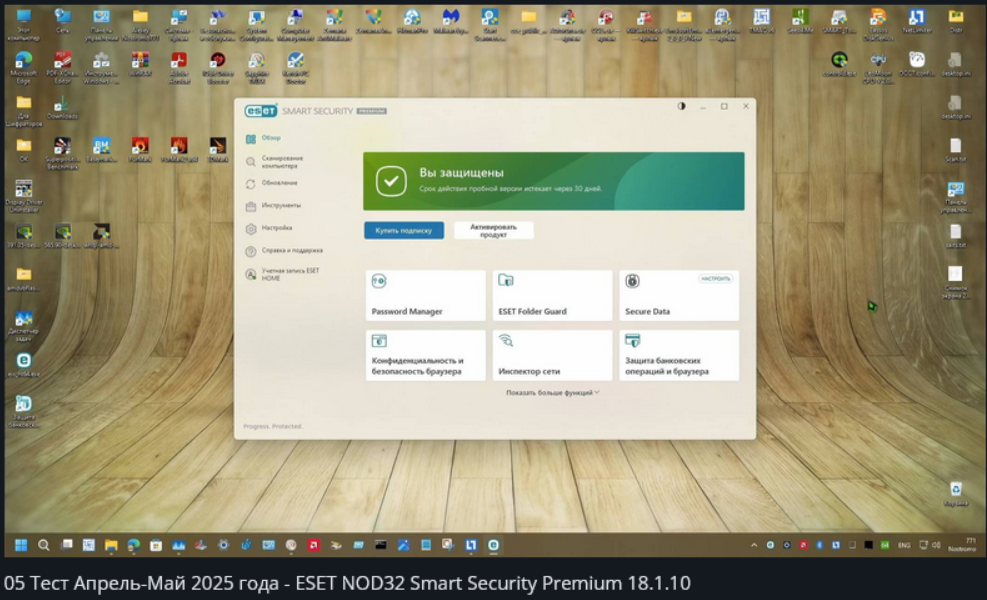
Task: Open Инструменты in the ESET sidebar
Action: pyautogui.click(x=281, y=205)
